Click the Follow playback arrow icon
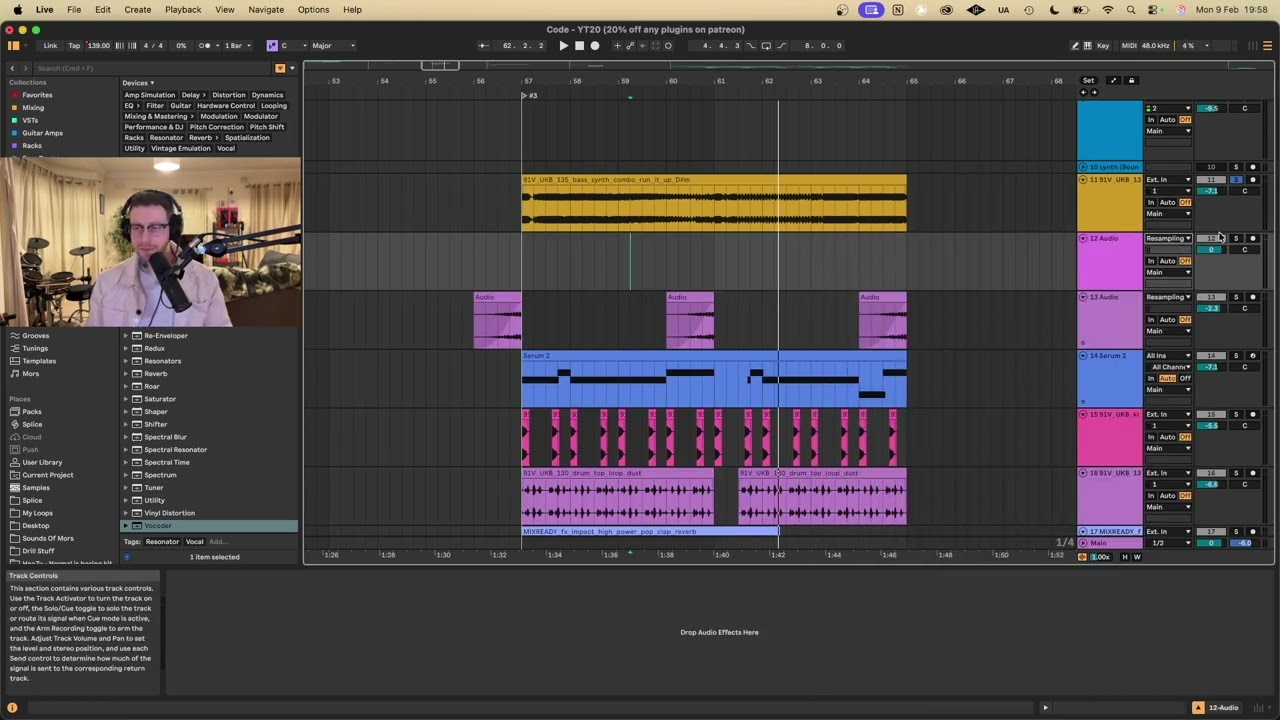Image resolution: width=1280 pixels, height=720 pixels. (483, 45)
